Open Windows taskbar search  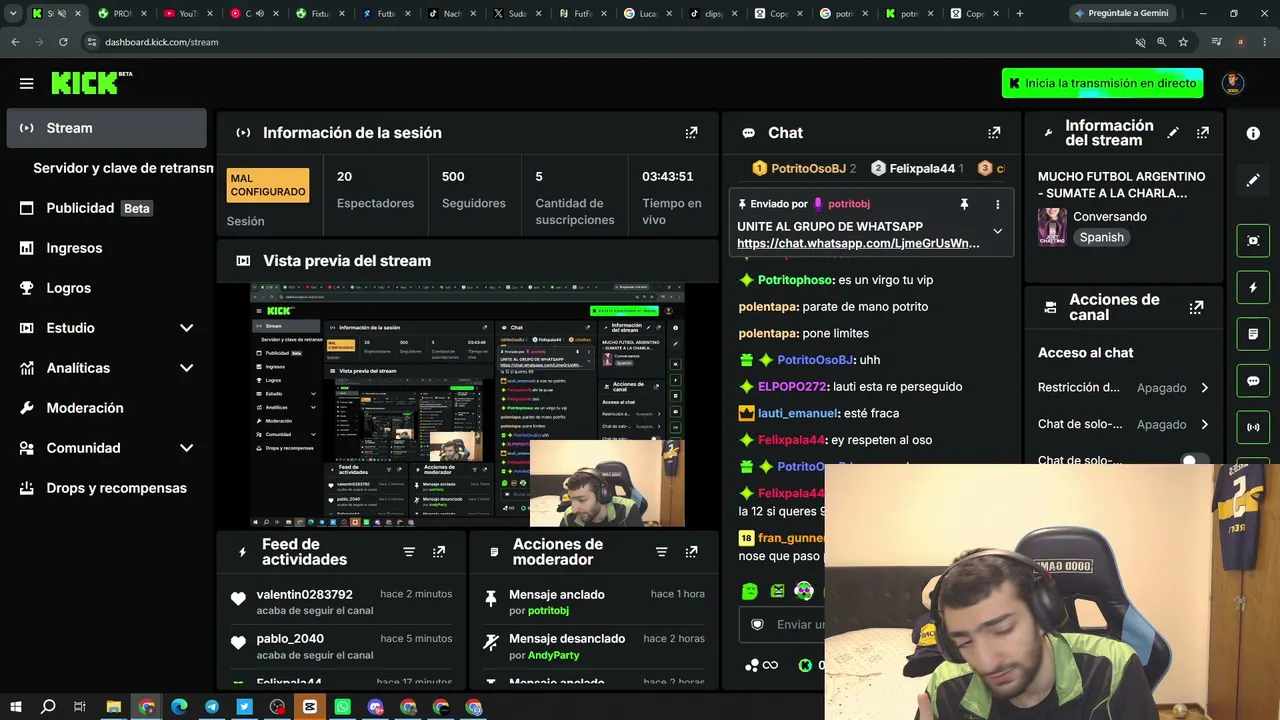pyautogui.click(x=48, y=707)
